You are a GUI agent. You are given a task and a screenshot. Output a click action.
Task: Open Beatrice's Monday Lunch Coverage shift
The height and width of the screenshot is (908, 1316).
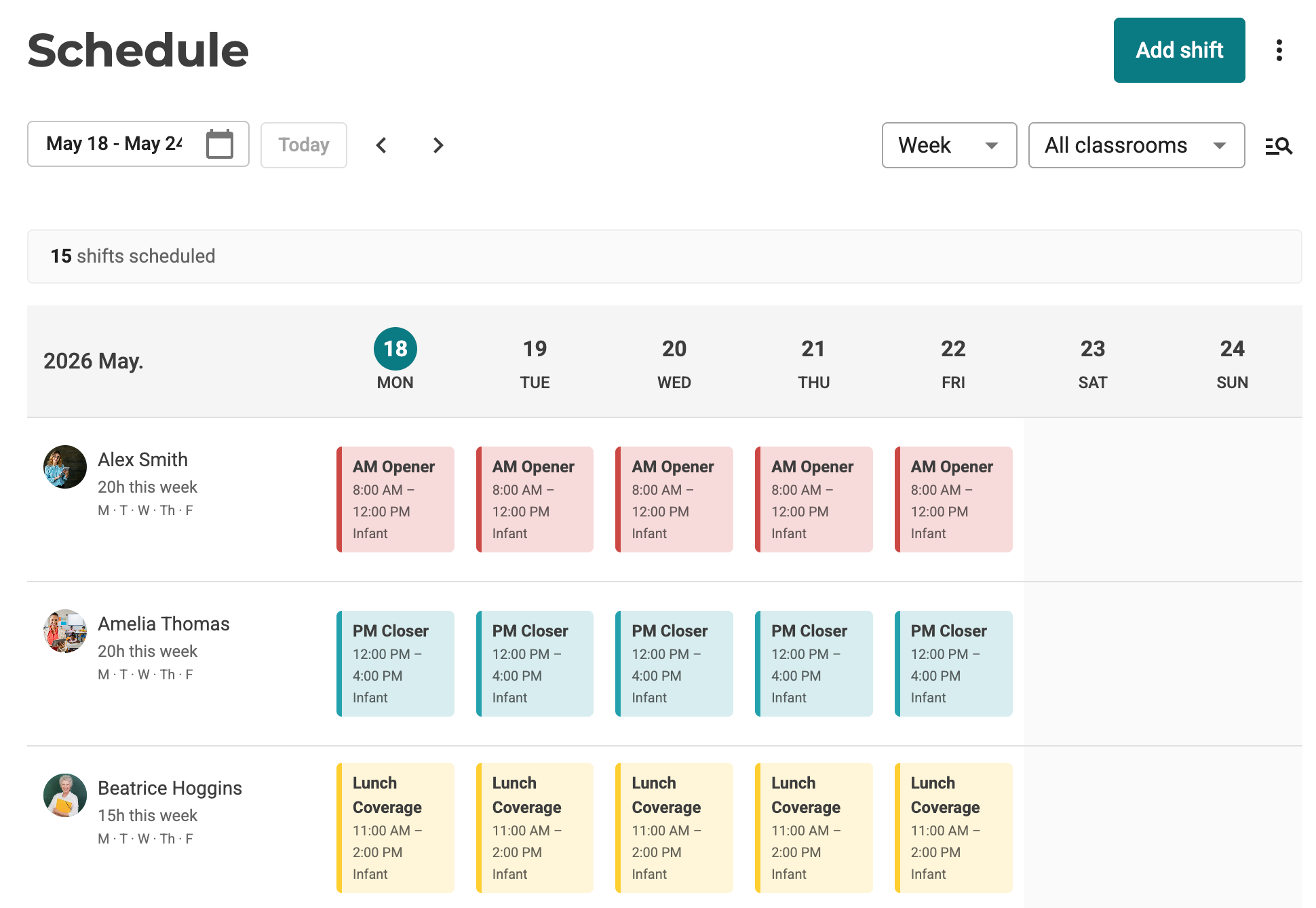point(395,828)
